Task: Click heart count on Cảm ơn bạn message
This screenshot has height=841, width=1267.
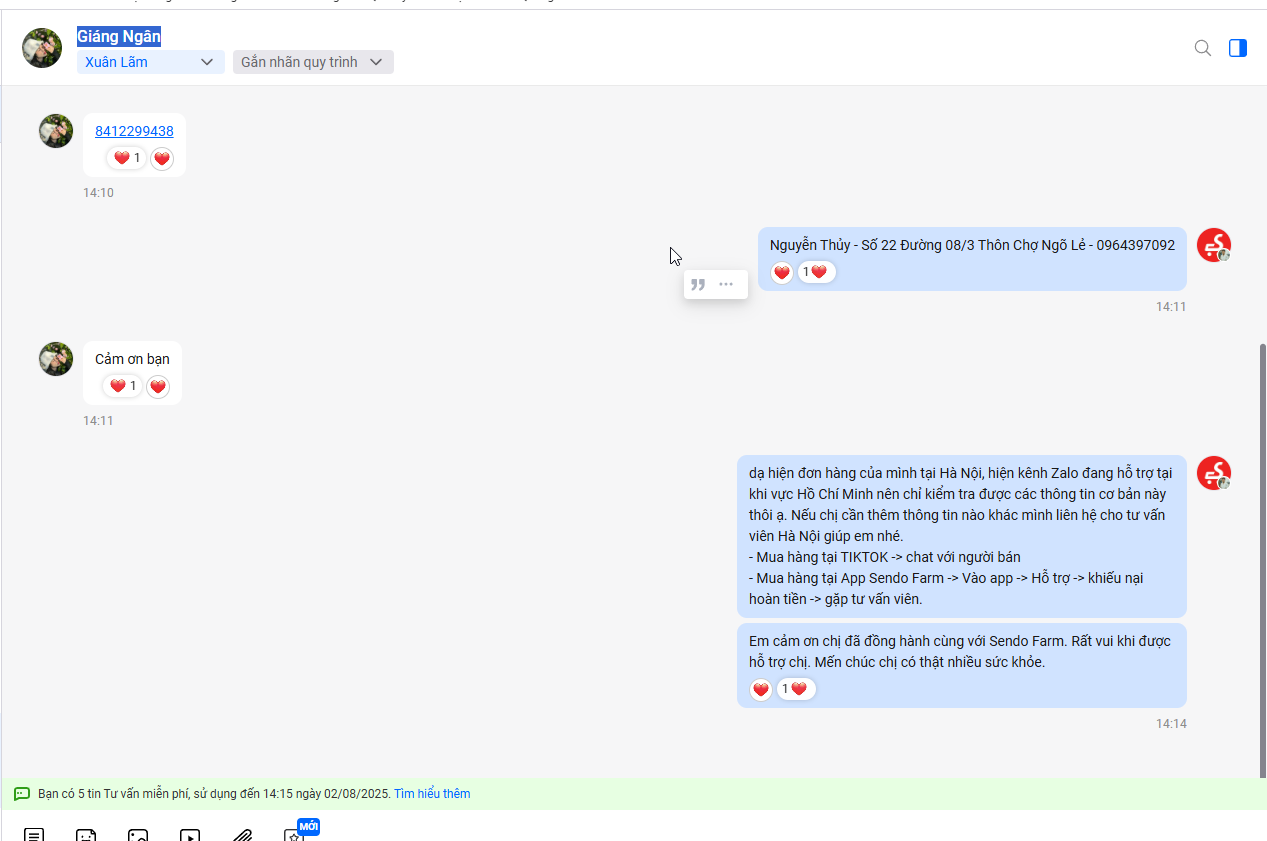Action: pyautogui.click(x=122, y=386)
